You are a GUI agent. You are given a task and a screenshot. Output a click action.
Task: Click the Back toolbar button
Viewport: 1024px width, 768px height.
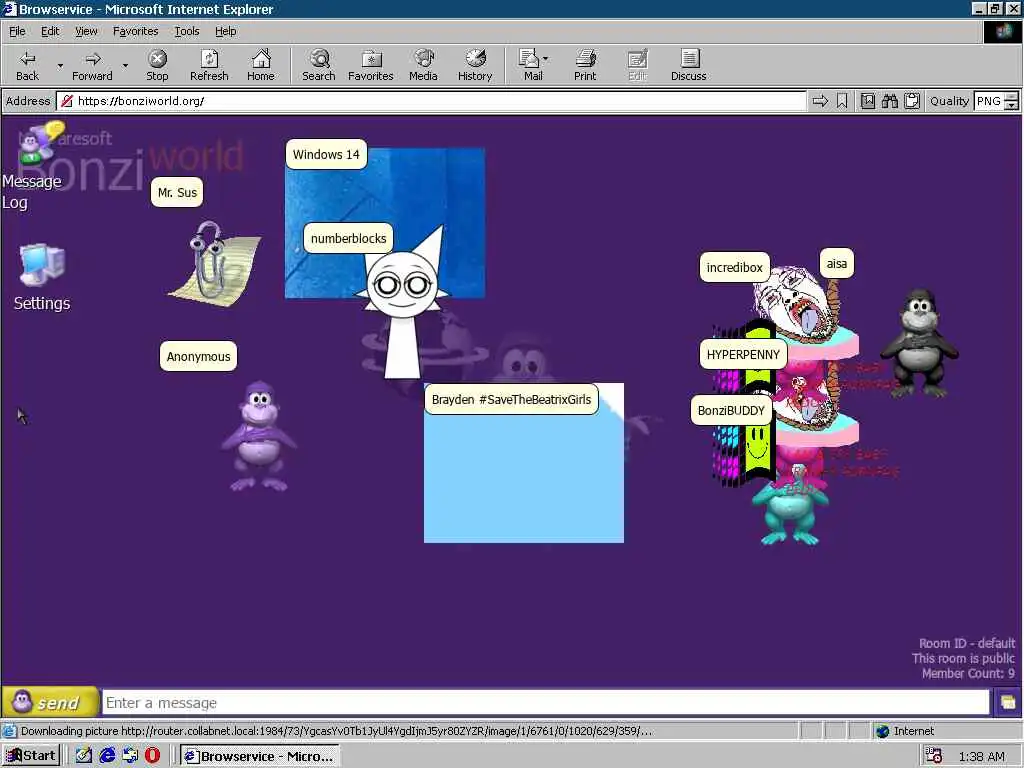click(27, 65)
